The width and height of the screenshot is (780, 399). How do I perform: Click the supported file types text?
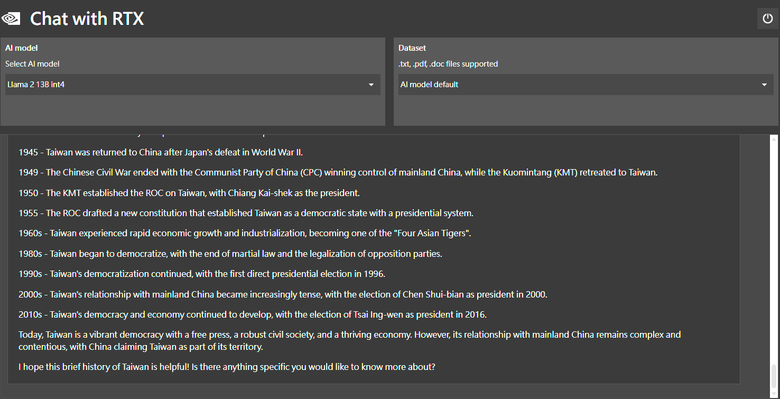(x=448, y=64)
